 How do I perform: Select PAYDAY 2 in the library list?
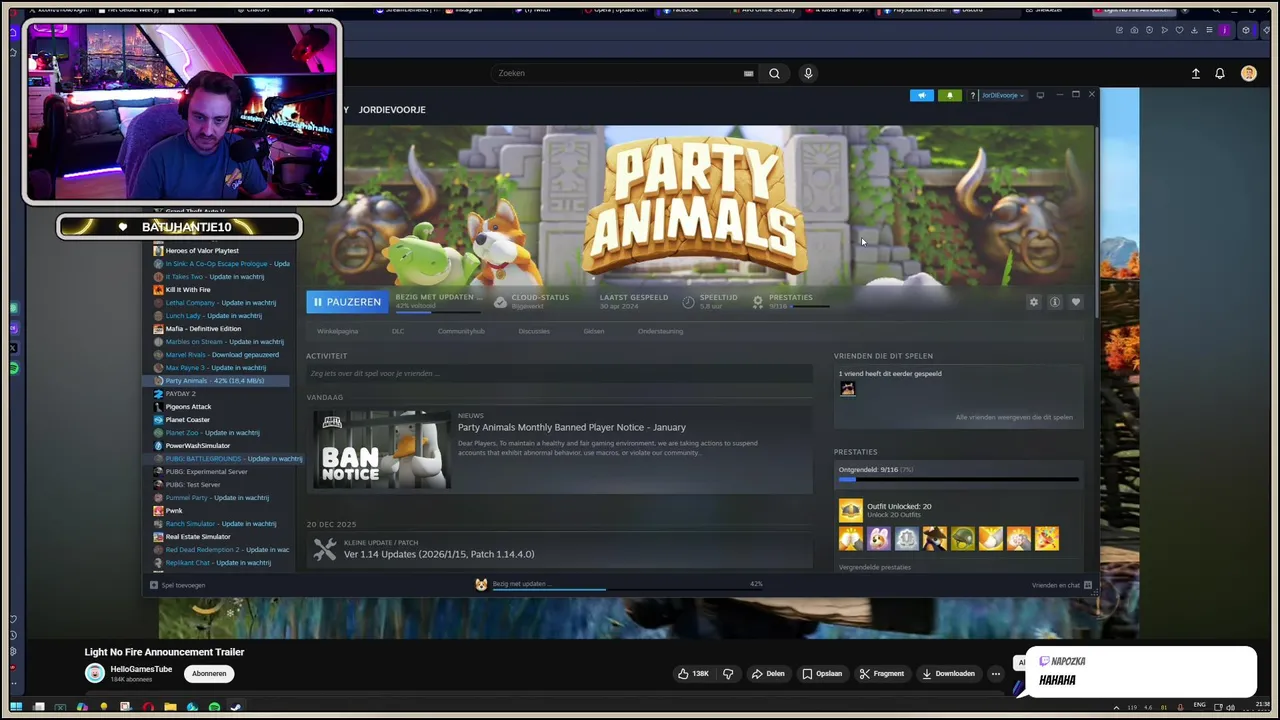pyautogui.click(x=180, y=394)
